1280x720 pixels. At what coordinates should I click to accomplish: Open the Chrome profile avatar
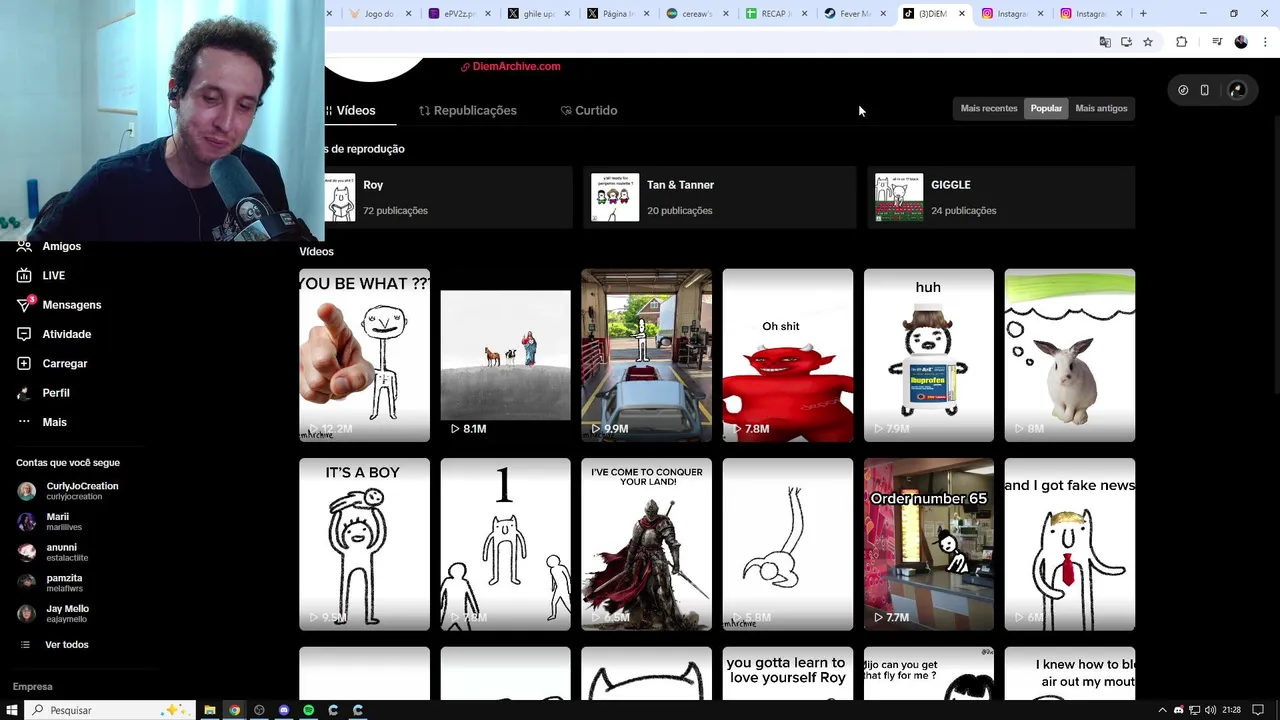point(1241,42)
